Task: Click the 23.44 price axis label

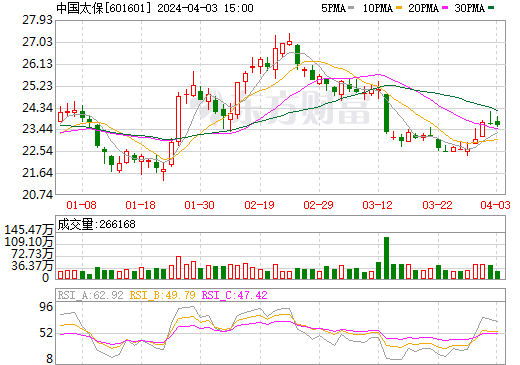Action: click(x=37, y=129)
